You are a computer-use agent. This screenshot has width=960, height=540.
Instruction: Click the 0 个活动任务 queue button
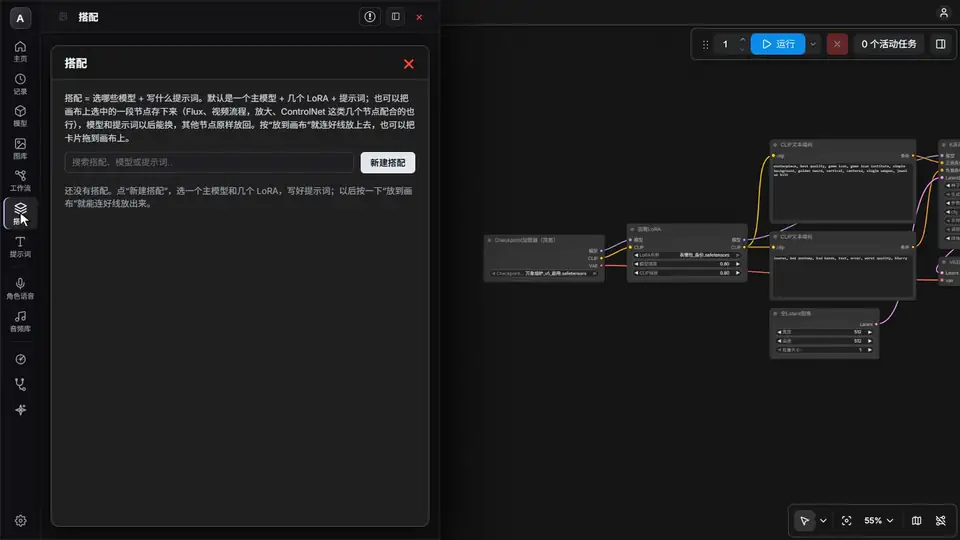point(888,44)
